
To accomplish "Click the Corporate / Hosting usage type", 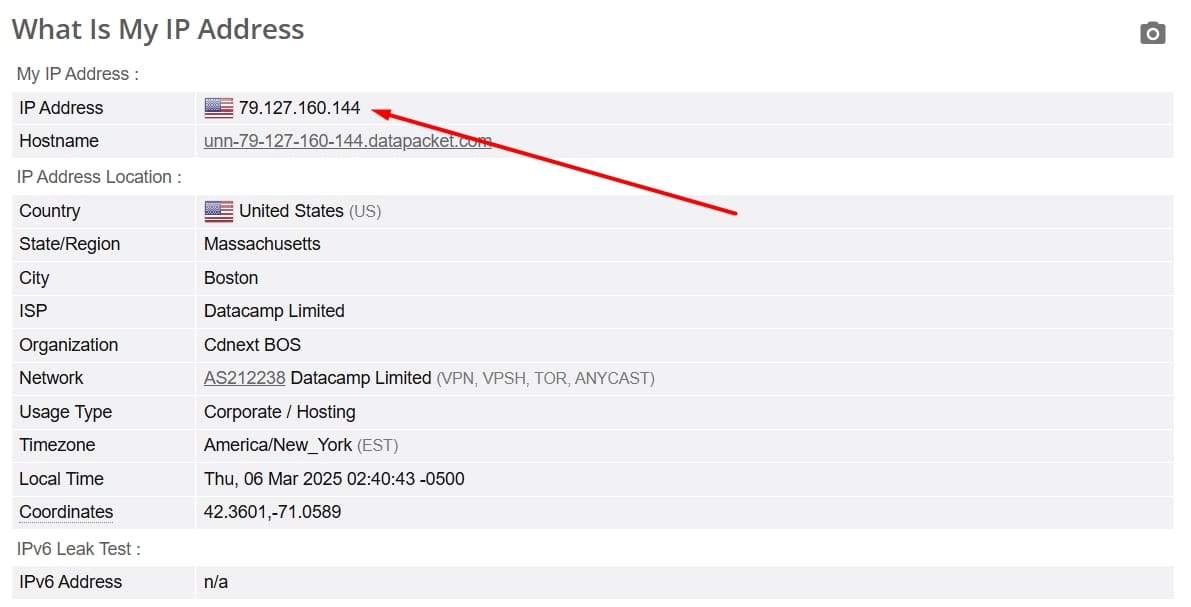I will pos(280,412).
